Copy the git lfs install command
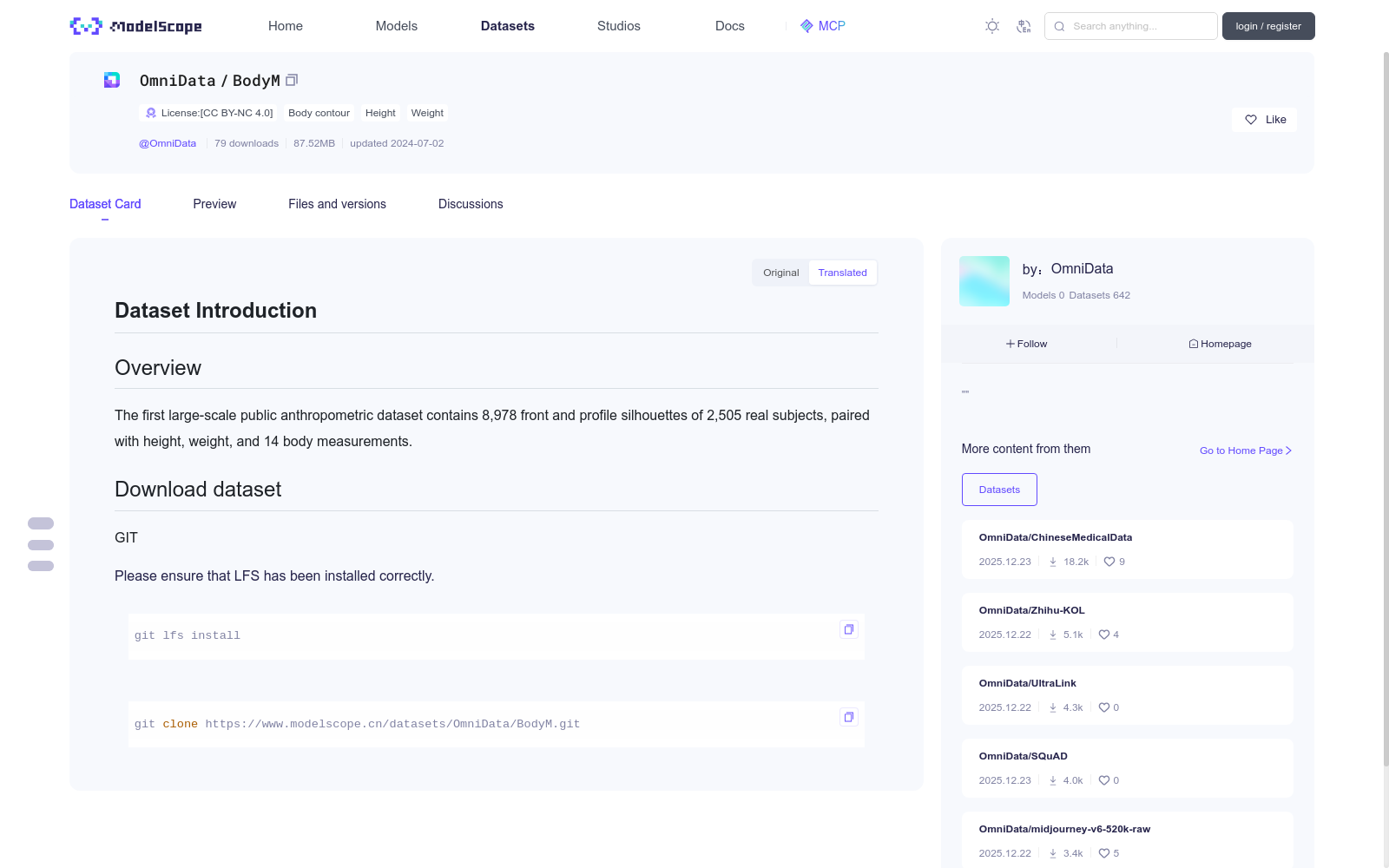 [x=849, y=629]
